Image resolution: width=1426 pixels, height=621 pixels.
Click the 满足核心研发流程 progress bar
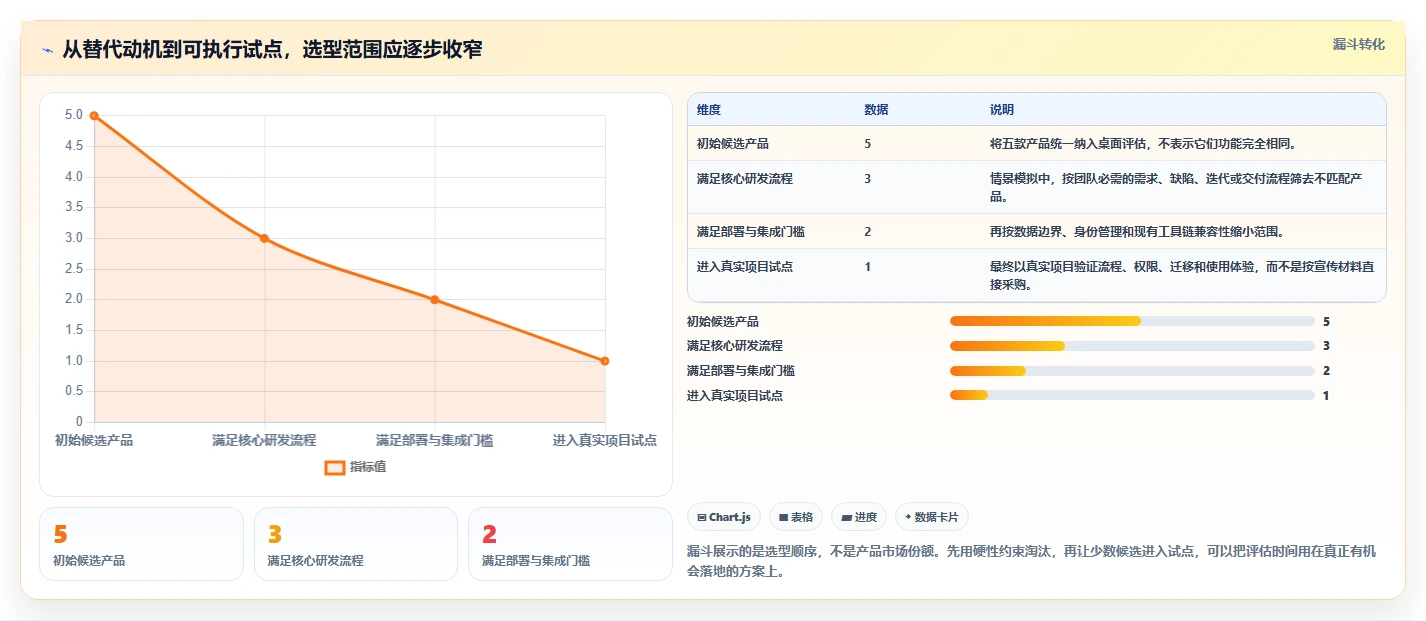tap(1132, 346)
